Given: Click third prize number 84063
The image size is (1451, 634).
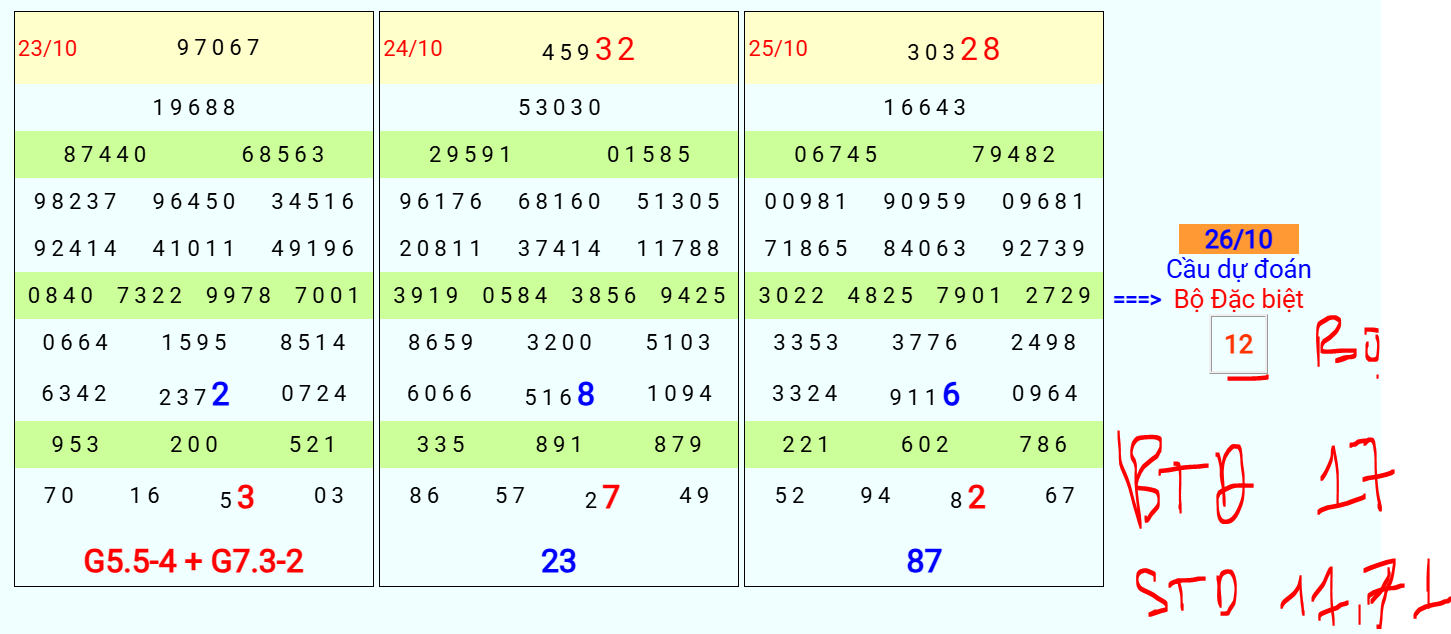Looking at the screenshot, I should (926, 248).
